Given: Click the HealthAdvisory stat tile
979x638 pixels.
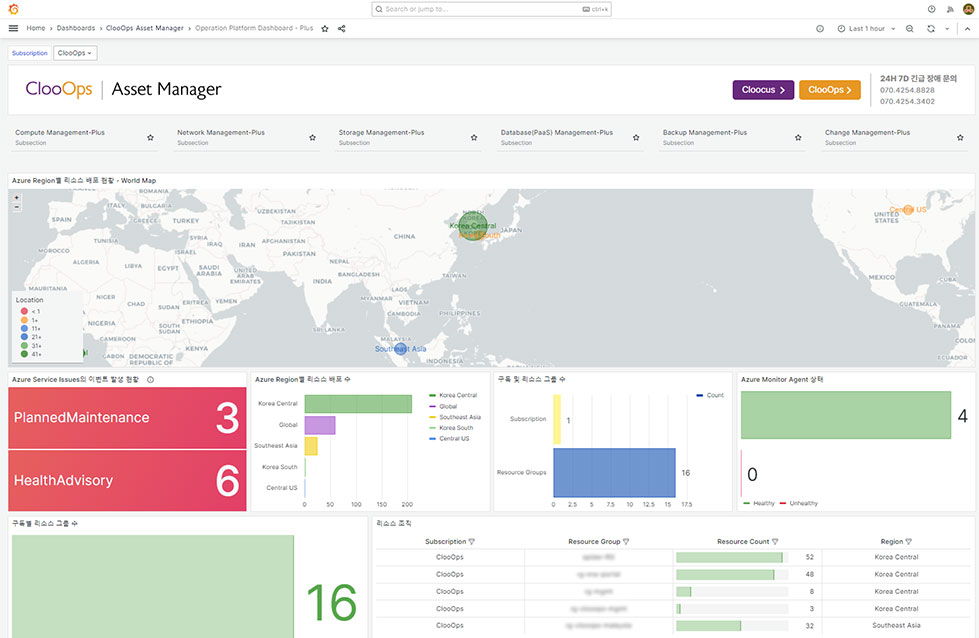Looking at the screenshot, I should tap(127, 481).
